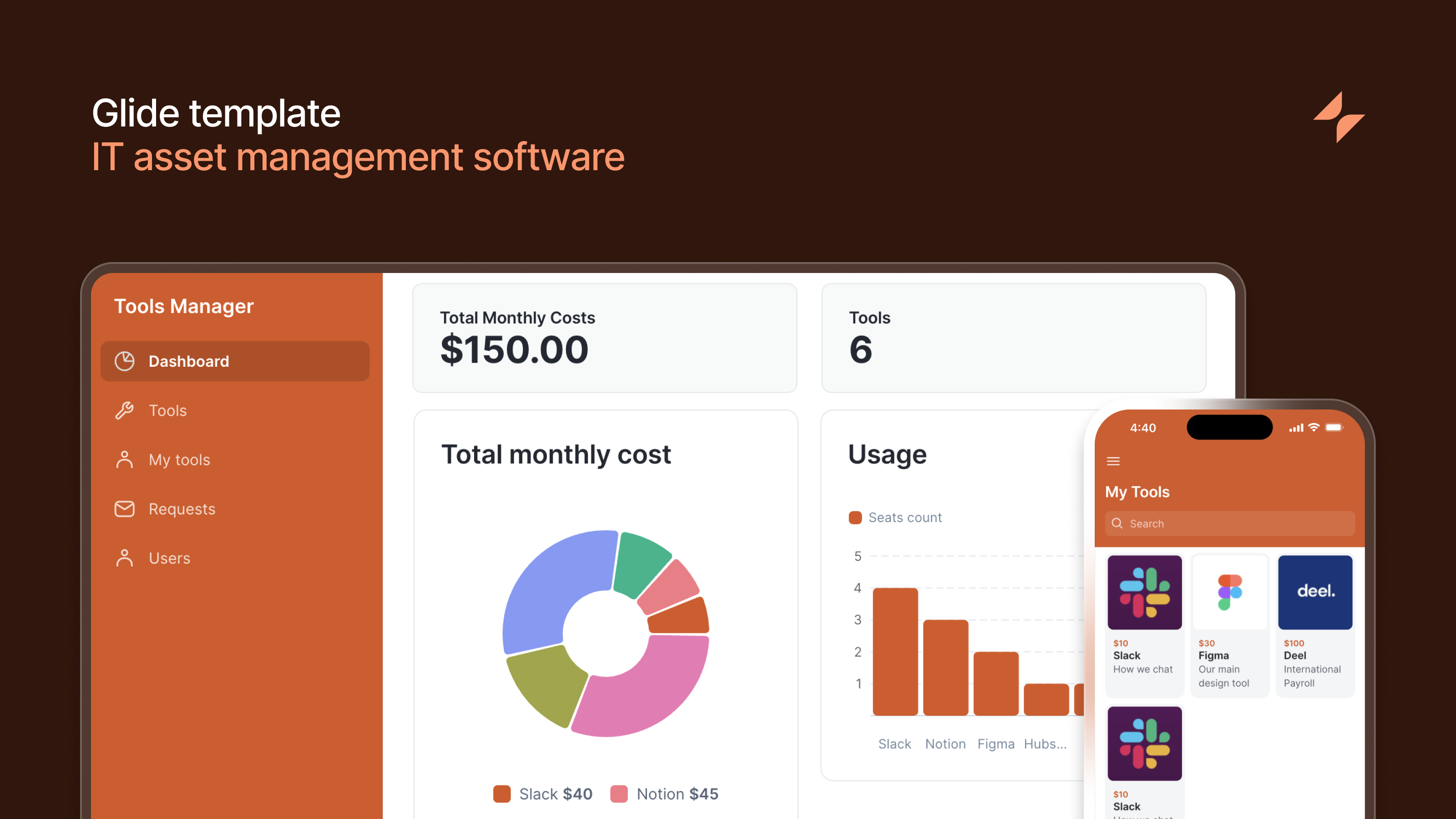Toggle Slack $40 legend entry
1456x819 pixels.
tap(543, 794)
